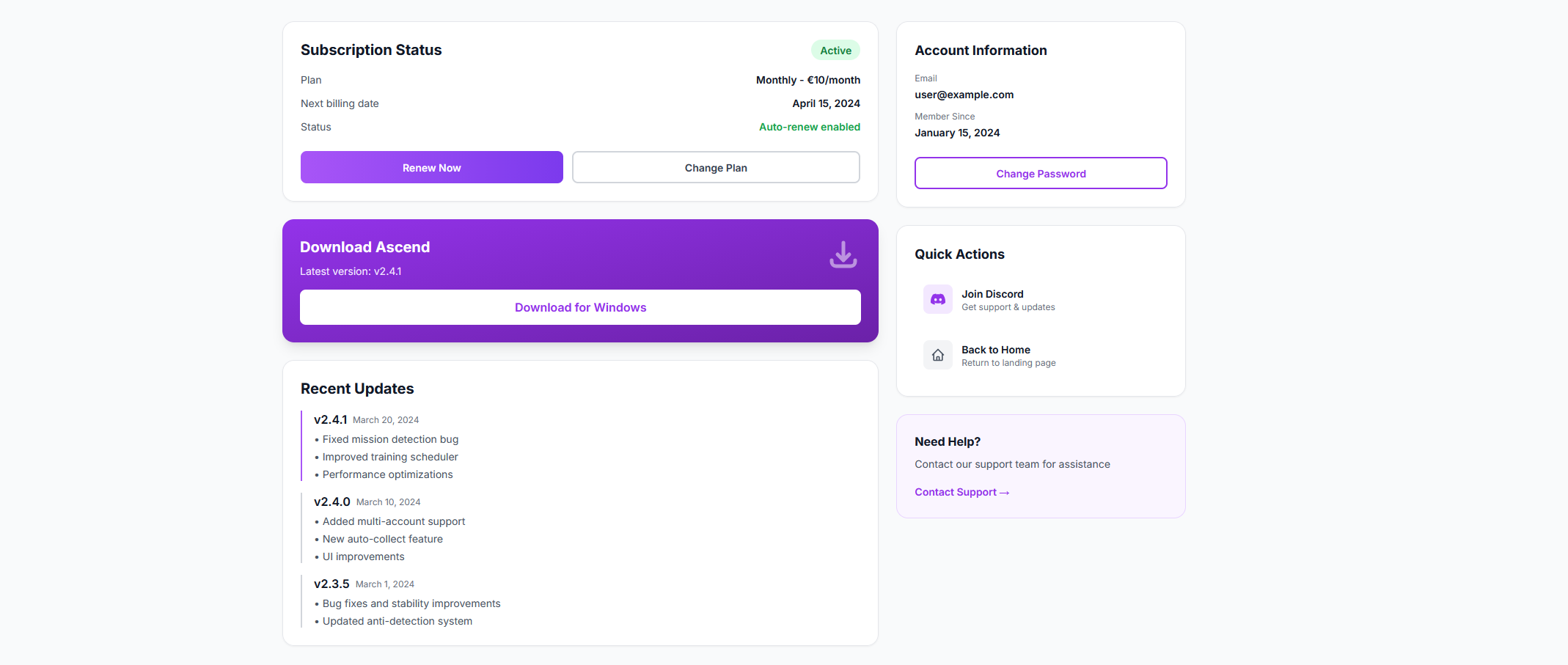Click the 'Member Since' label
This screenshot has width=1568, height=665.
945,117
